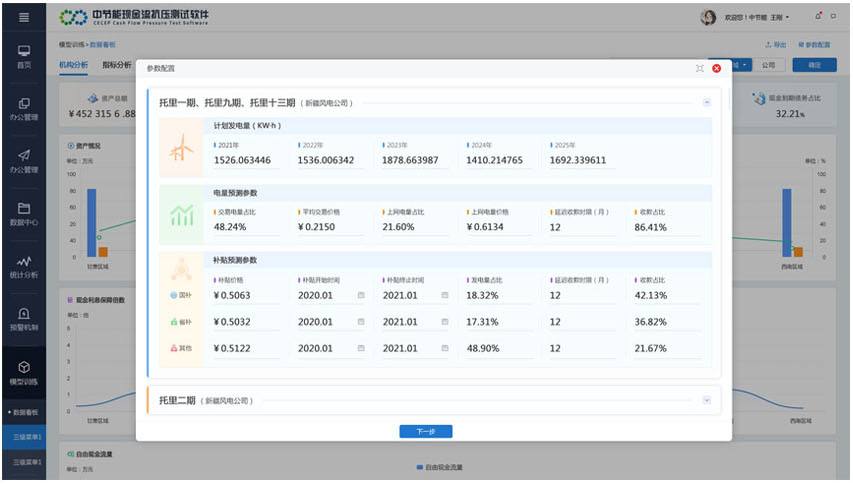
Task: Click the notification bell icon
Action: point(819,17)
